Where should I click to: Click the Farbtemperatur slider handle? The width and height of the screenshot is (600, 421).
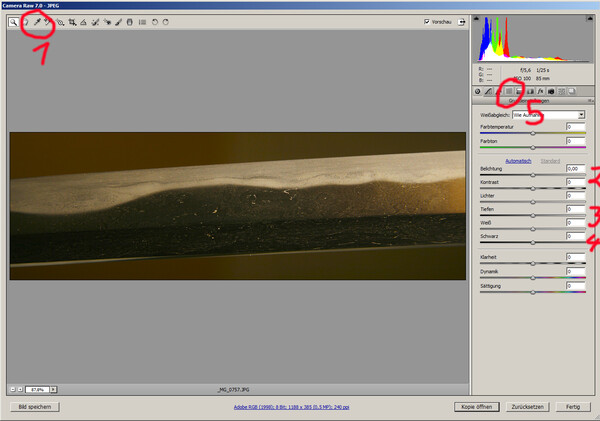click(533, 133)
